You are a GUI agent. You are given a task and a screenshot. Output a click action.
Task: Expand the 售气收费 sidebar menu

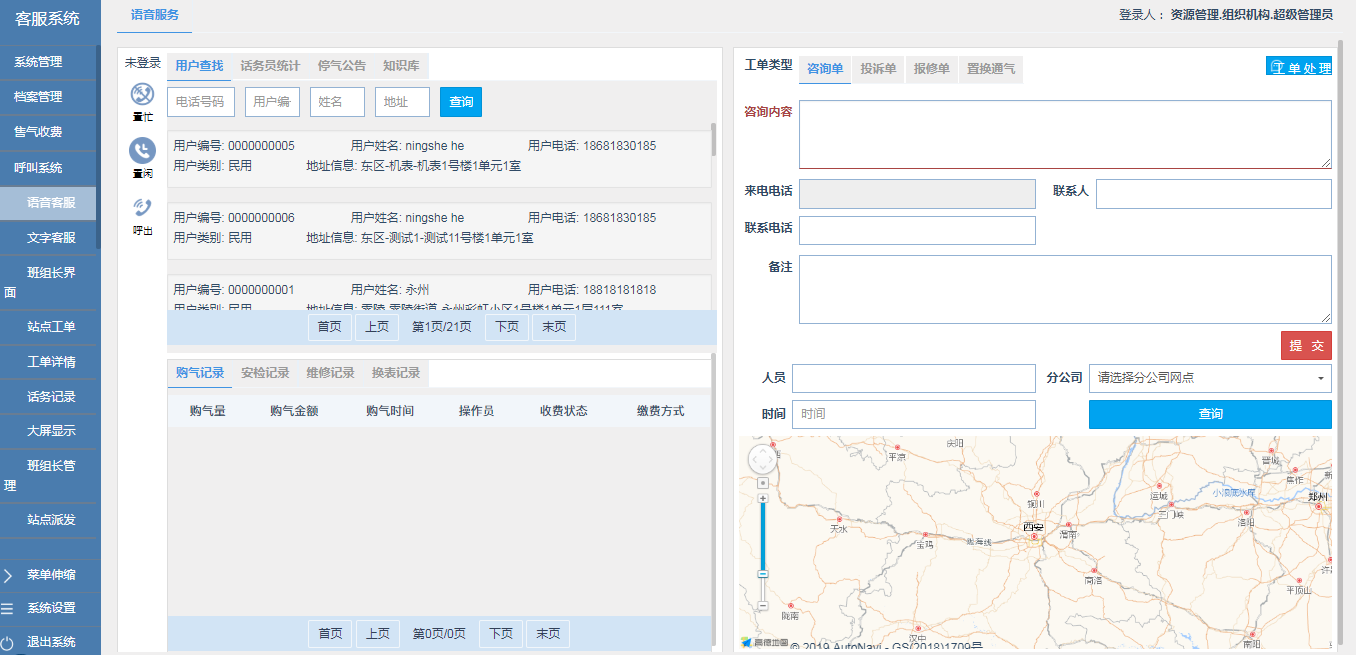(x=49, y=132)
